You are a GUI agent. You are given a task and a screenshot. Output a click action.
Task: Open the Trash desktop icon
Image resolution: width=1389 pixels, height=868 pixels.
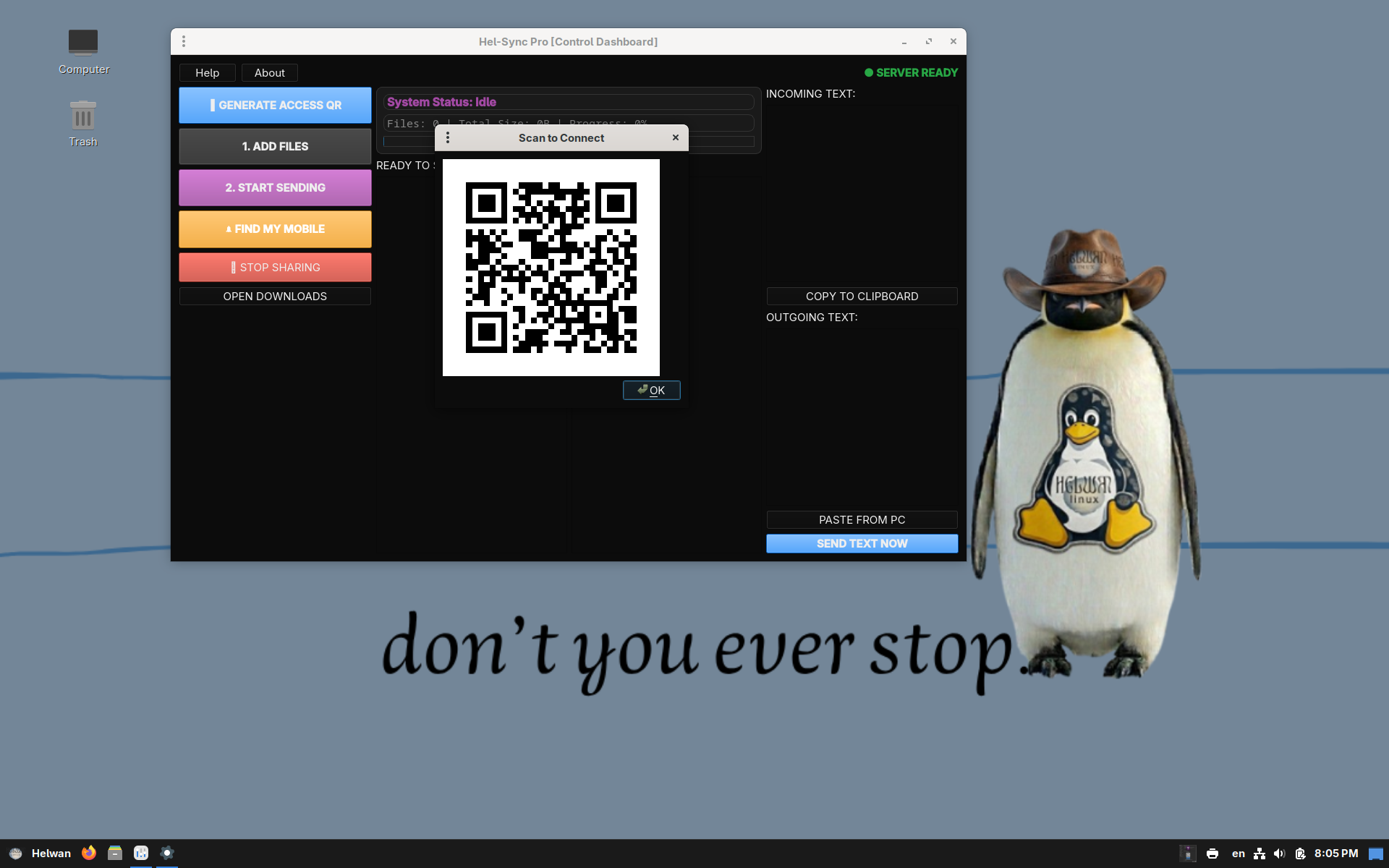(83, 124)
